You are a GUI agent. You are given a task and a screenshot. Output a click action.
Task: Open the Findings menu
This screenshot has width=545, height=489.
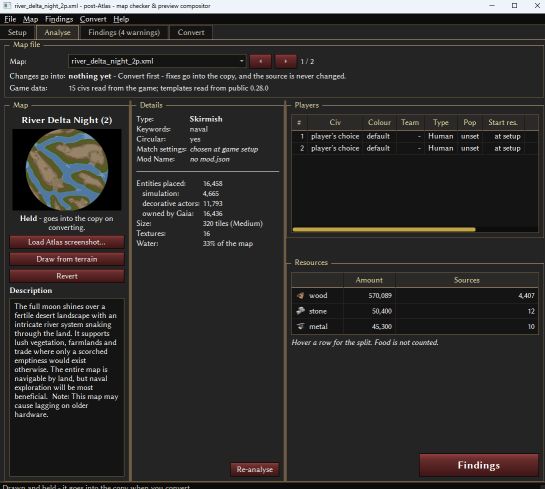[59, 19]
